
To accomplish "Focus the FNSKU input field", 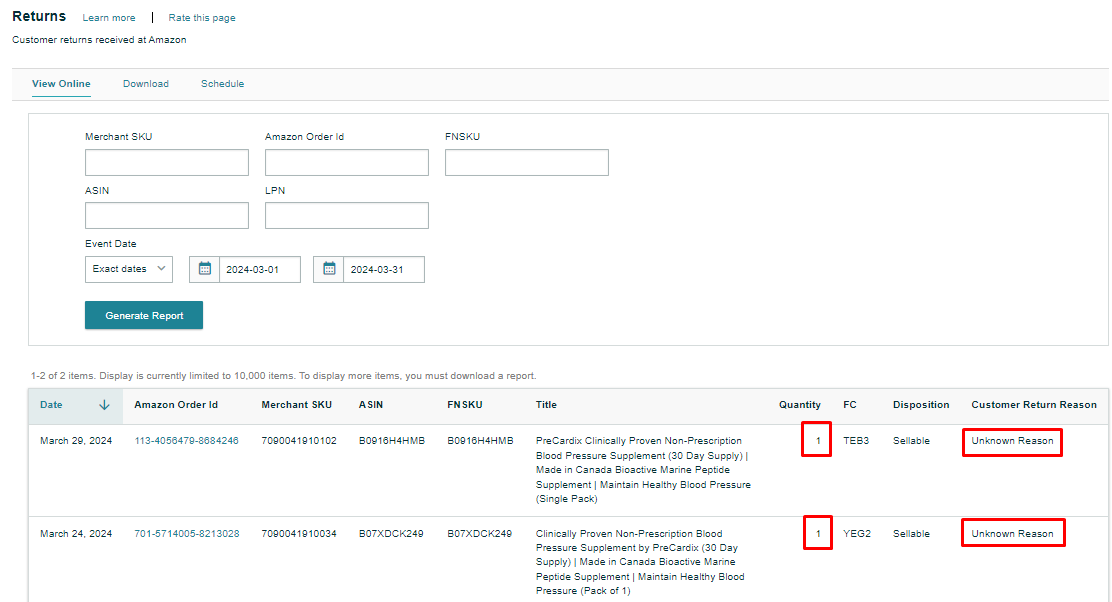I will (x=527, y=162).
